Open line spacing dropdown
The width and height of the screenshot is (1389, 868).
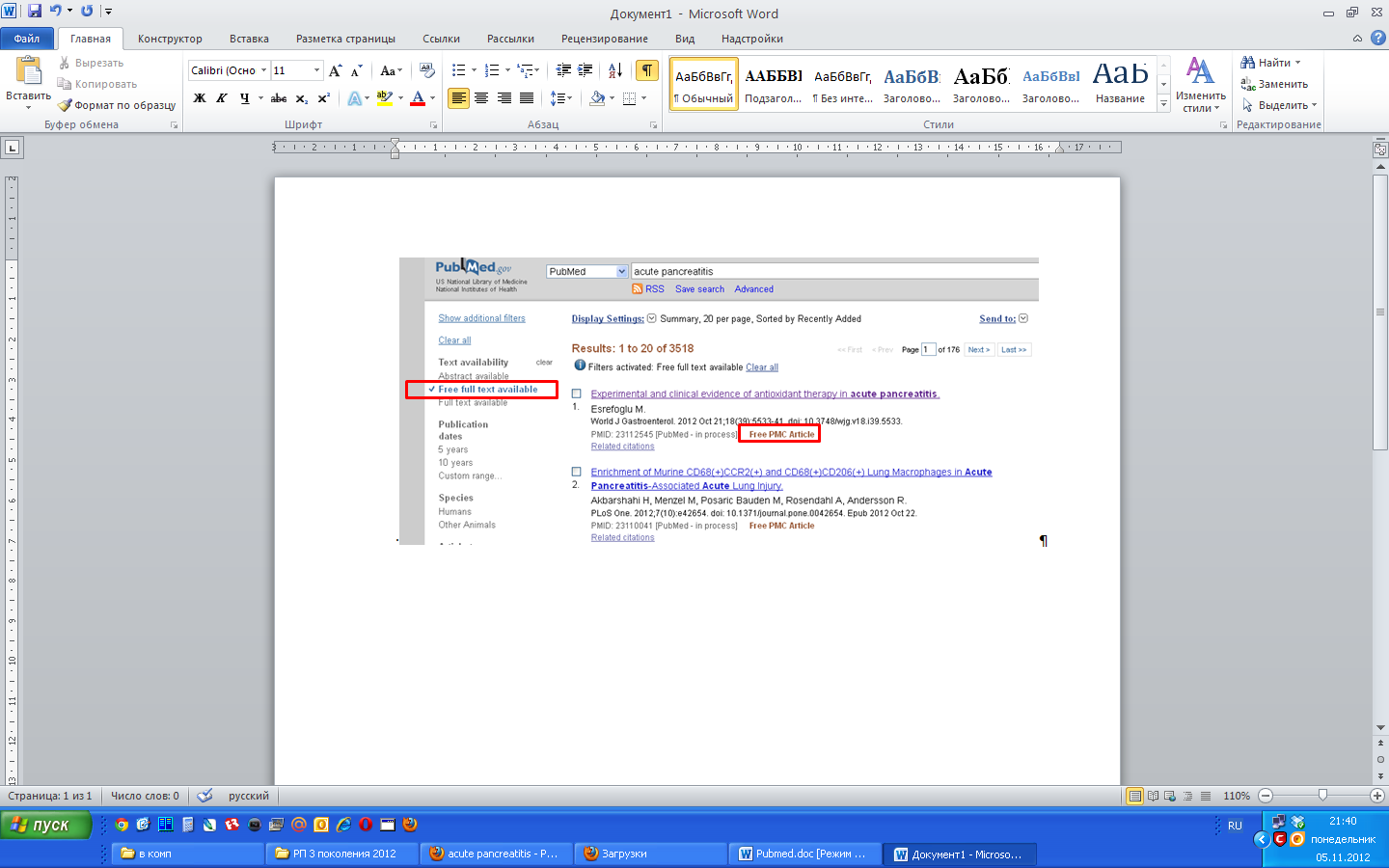[561, 98]
